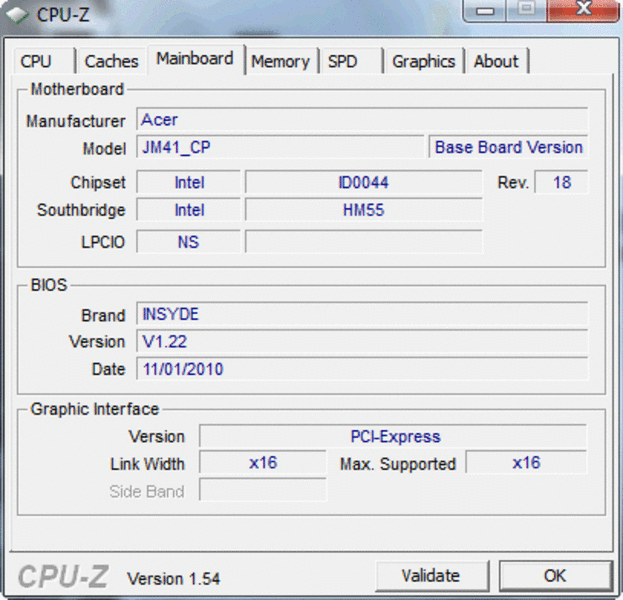Viewport: 623px width, 600px height.
Task: Open the SPD tab
Action: click(x=352, y=61)
